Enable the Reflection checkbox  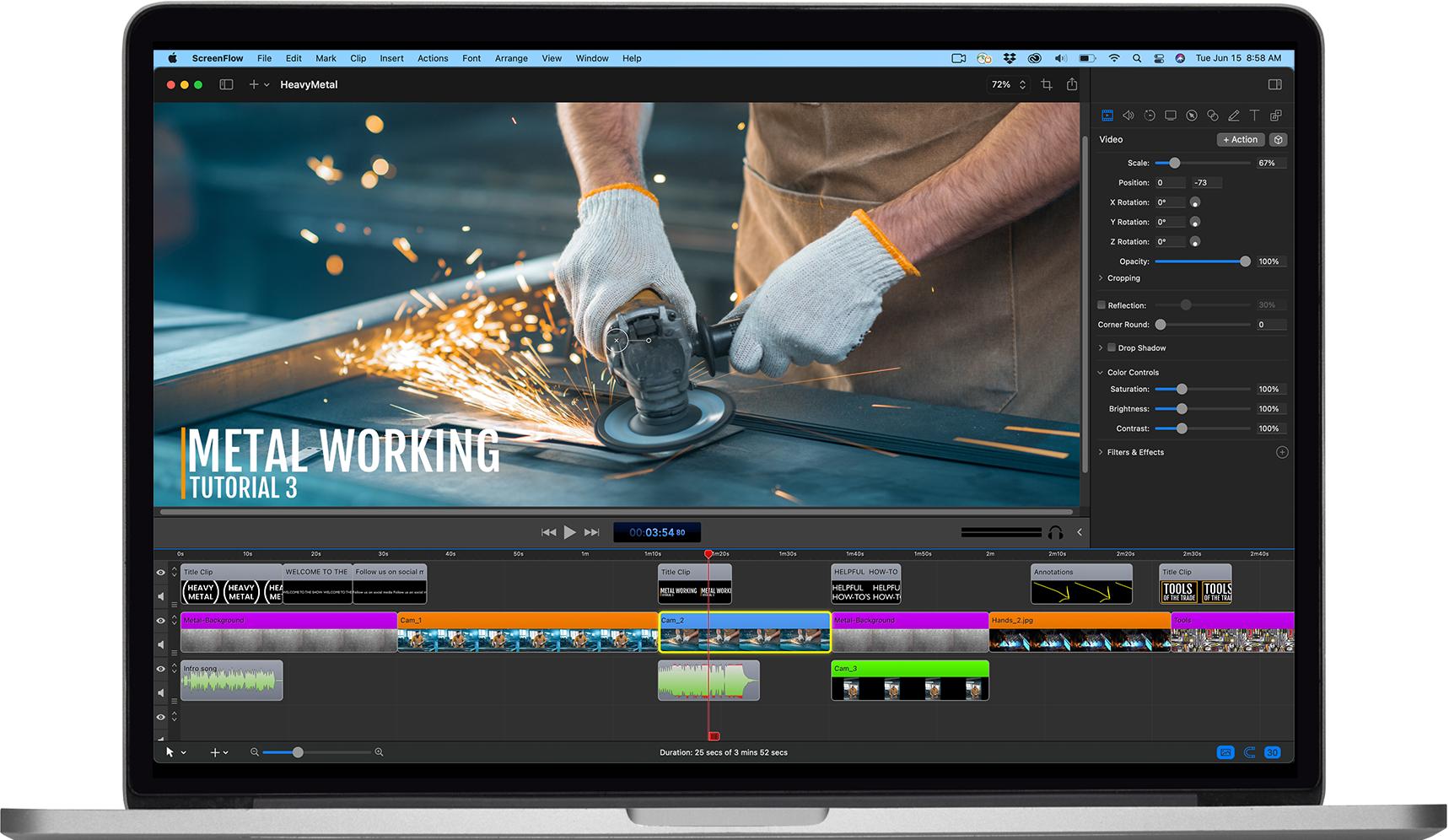click(1101, 304)
